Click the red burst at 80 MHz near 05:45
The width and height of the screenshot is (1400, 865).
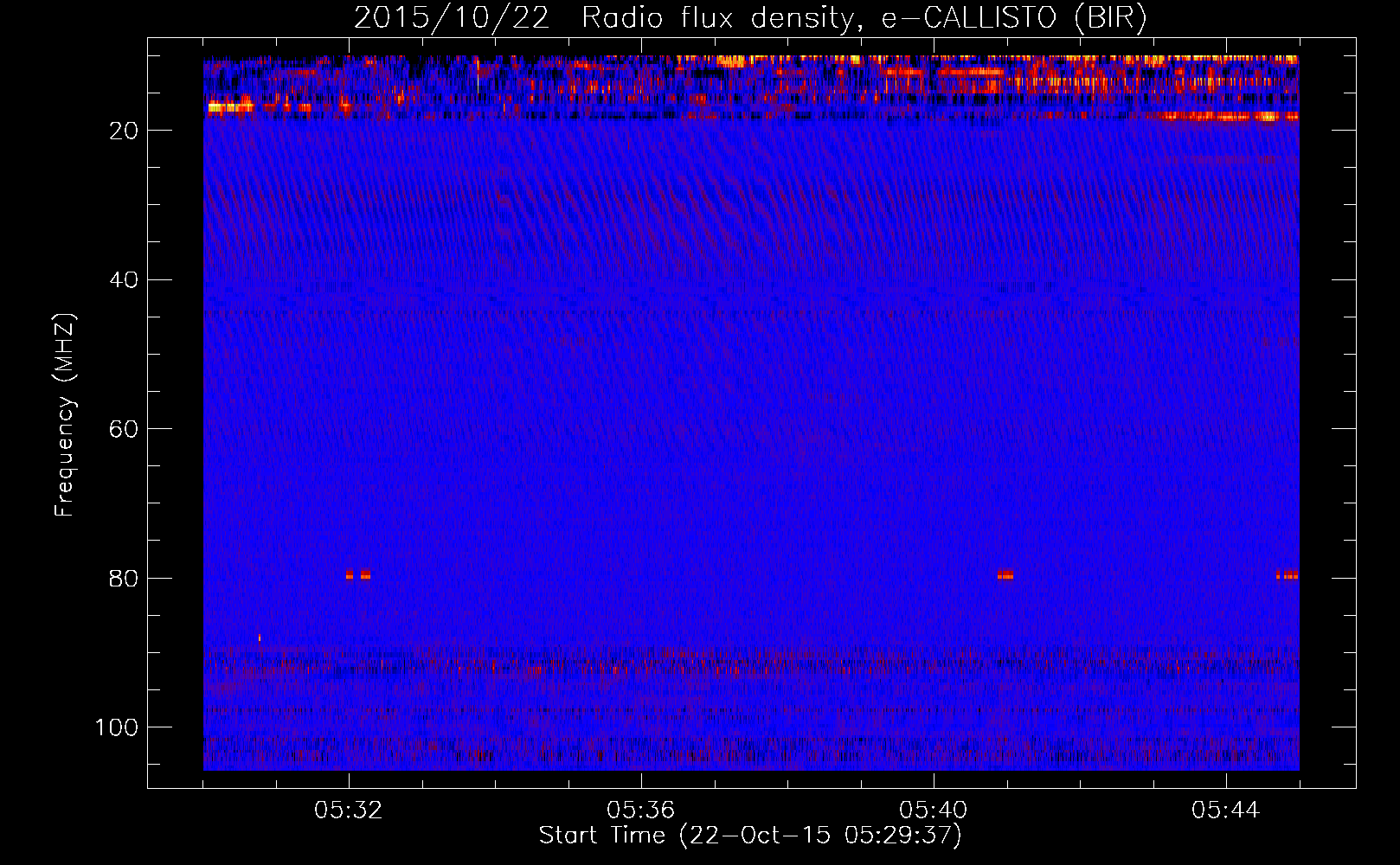tap(1288, 574)
